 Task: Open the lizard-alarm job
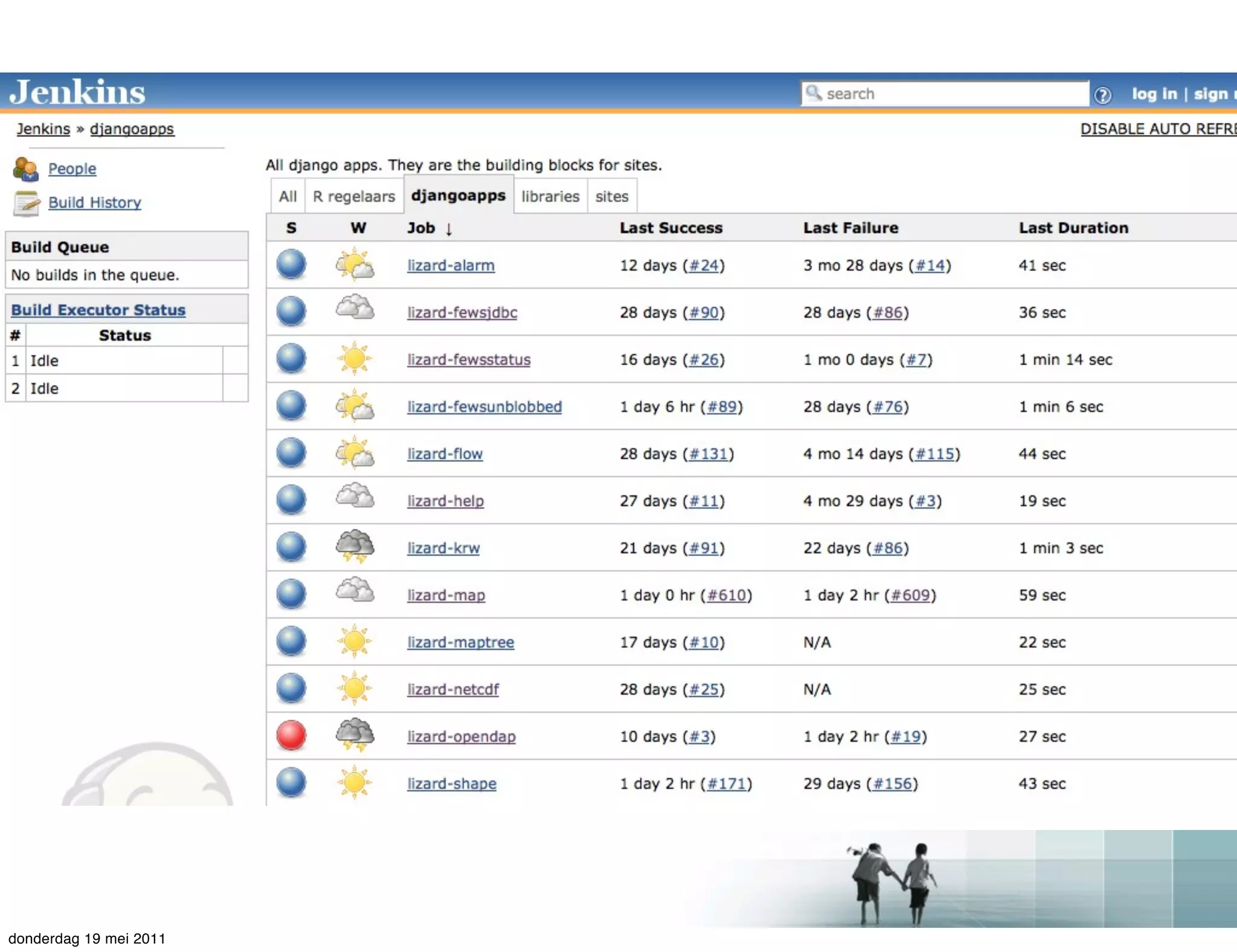pyautogui.click(x=451, y=265)
